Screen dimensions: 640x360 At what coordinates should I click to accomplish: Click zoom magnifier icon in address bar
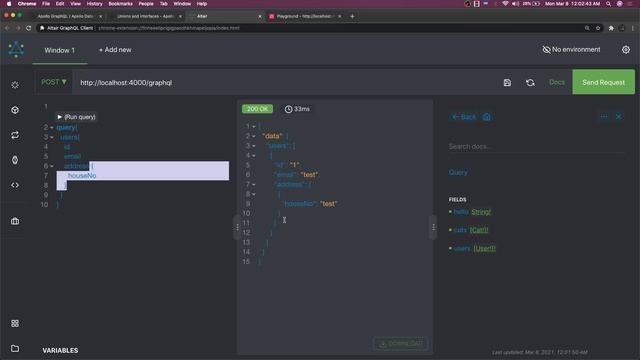point(587,28)
